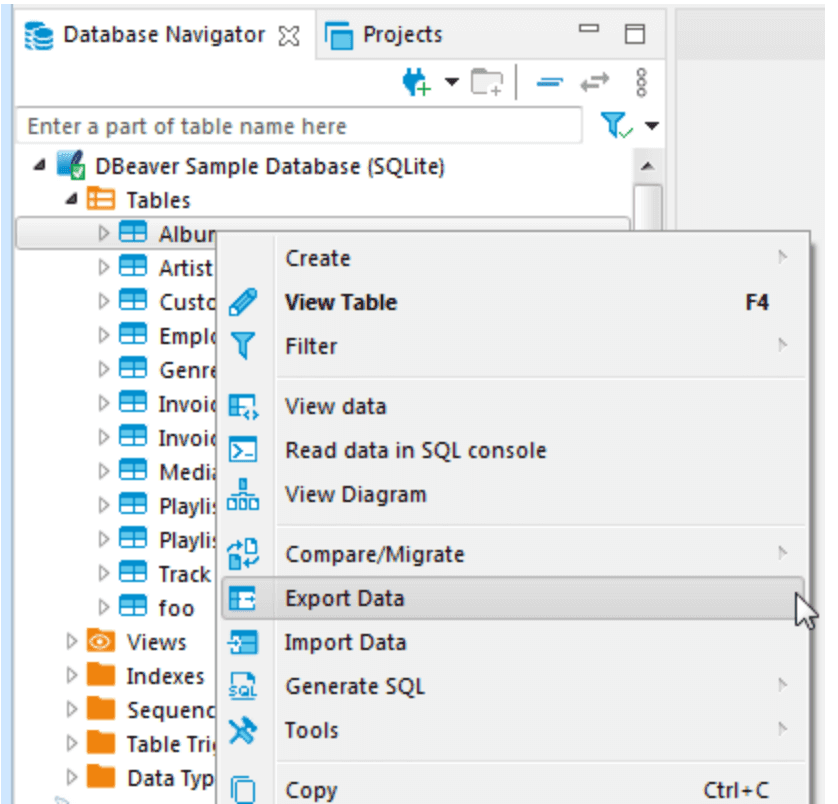Choose Export Data menu entry
838x804 pixels.
tap(513, 598)
